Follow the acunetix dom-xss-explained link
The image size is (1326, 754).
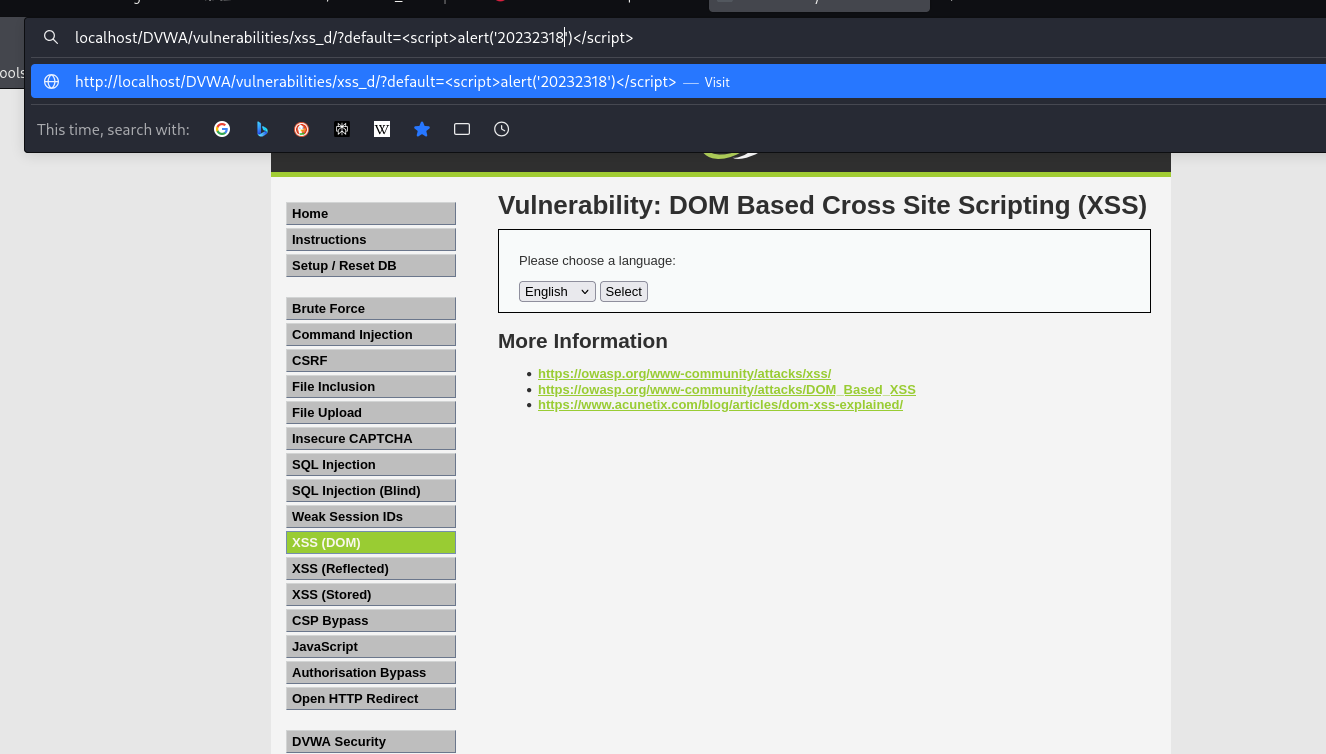coord(720,405)
